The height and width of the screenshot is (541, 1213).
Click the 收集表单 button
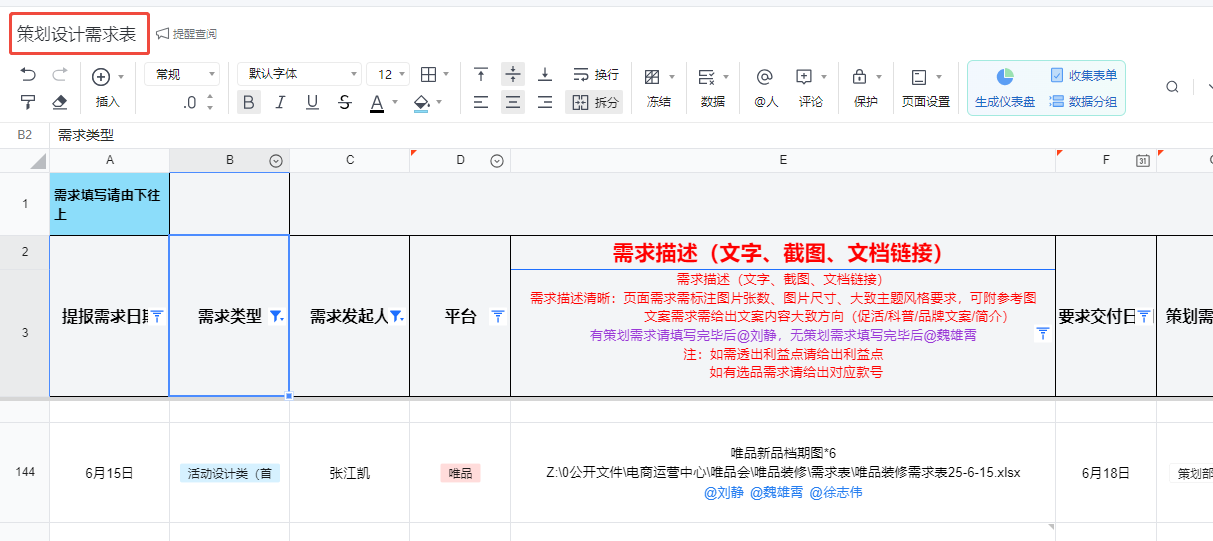click(x=1083, y=75)
